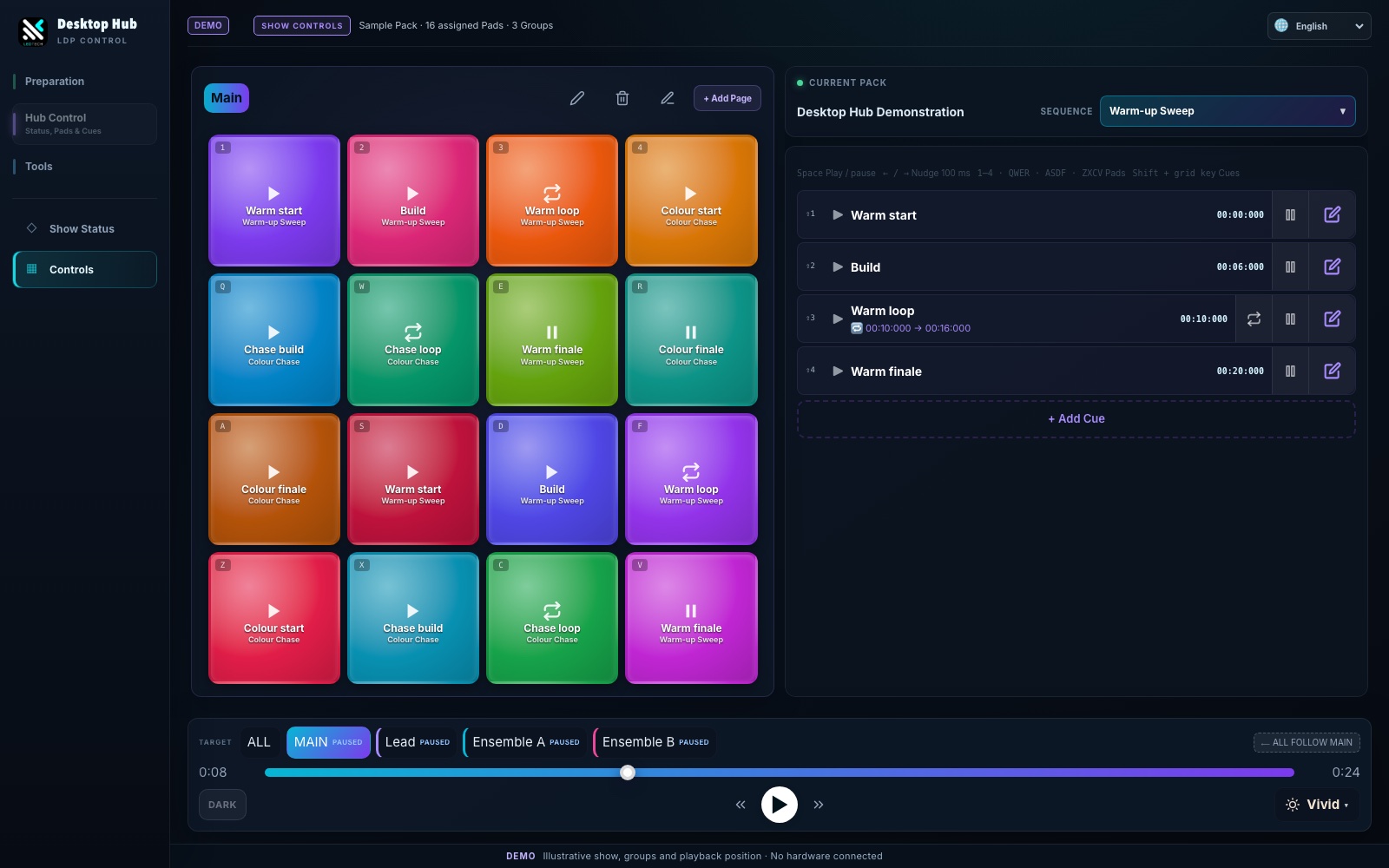1389x868 pixels.
Task: Click the + Add Page button
Action: point(727,98)
